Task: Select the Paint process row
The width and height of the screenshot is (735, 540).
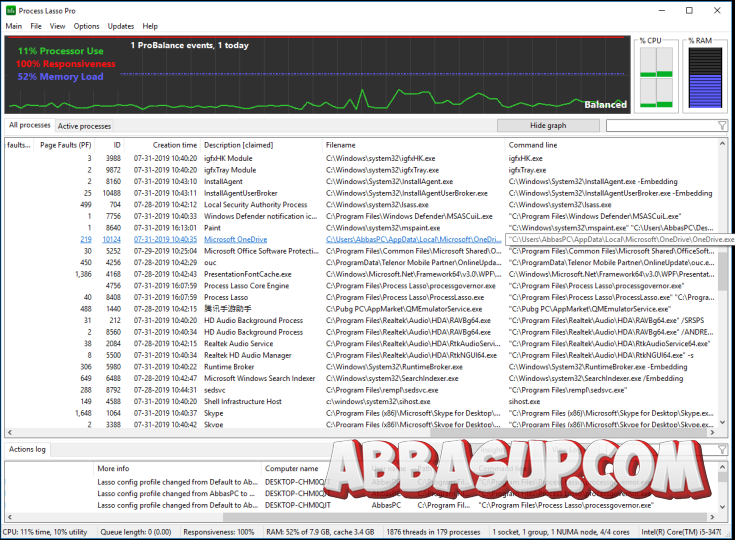Action: click(x=361, y=228)
